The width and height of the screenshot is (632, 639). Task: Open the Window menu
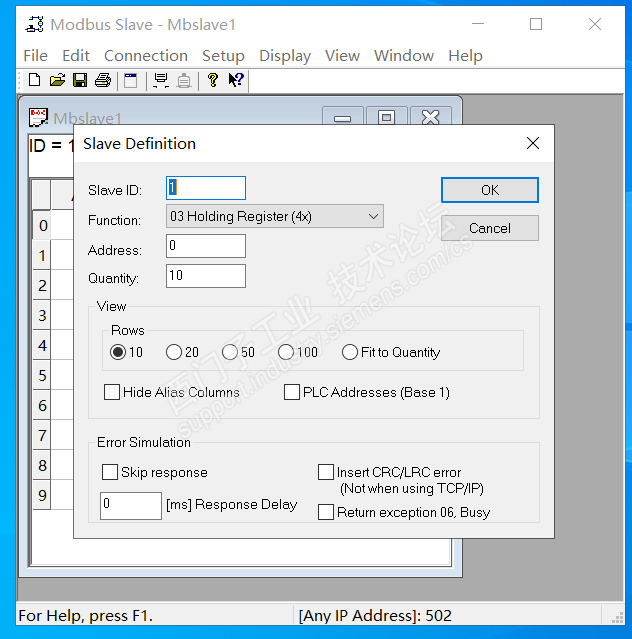(x=404, y=55)
